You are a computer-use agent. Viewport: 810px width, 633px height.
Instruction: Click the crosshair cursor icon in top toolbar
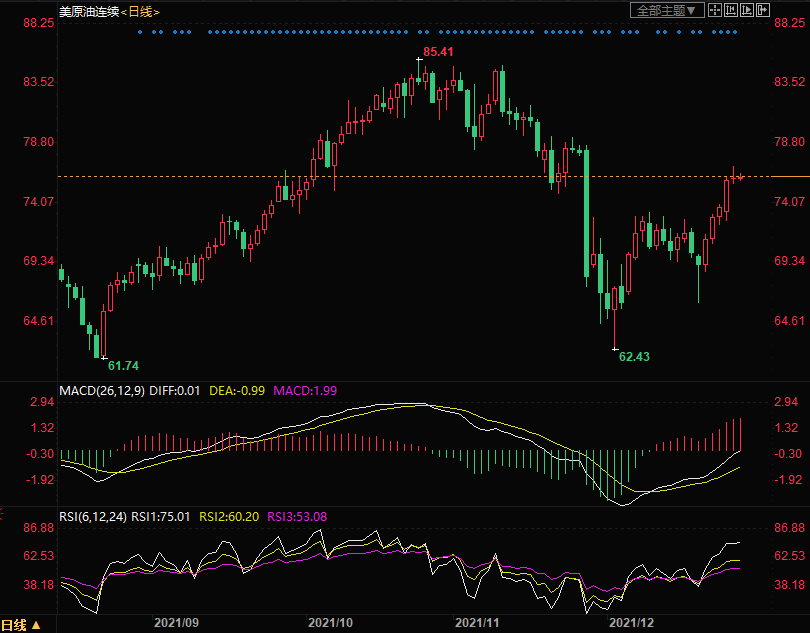click(x=717, y=10)
